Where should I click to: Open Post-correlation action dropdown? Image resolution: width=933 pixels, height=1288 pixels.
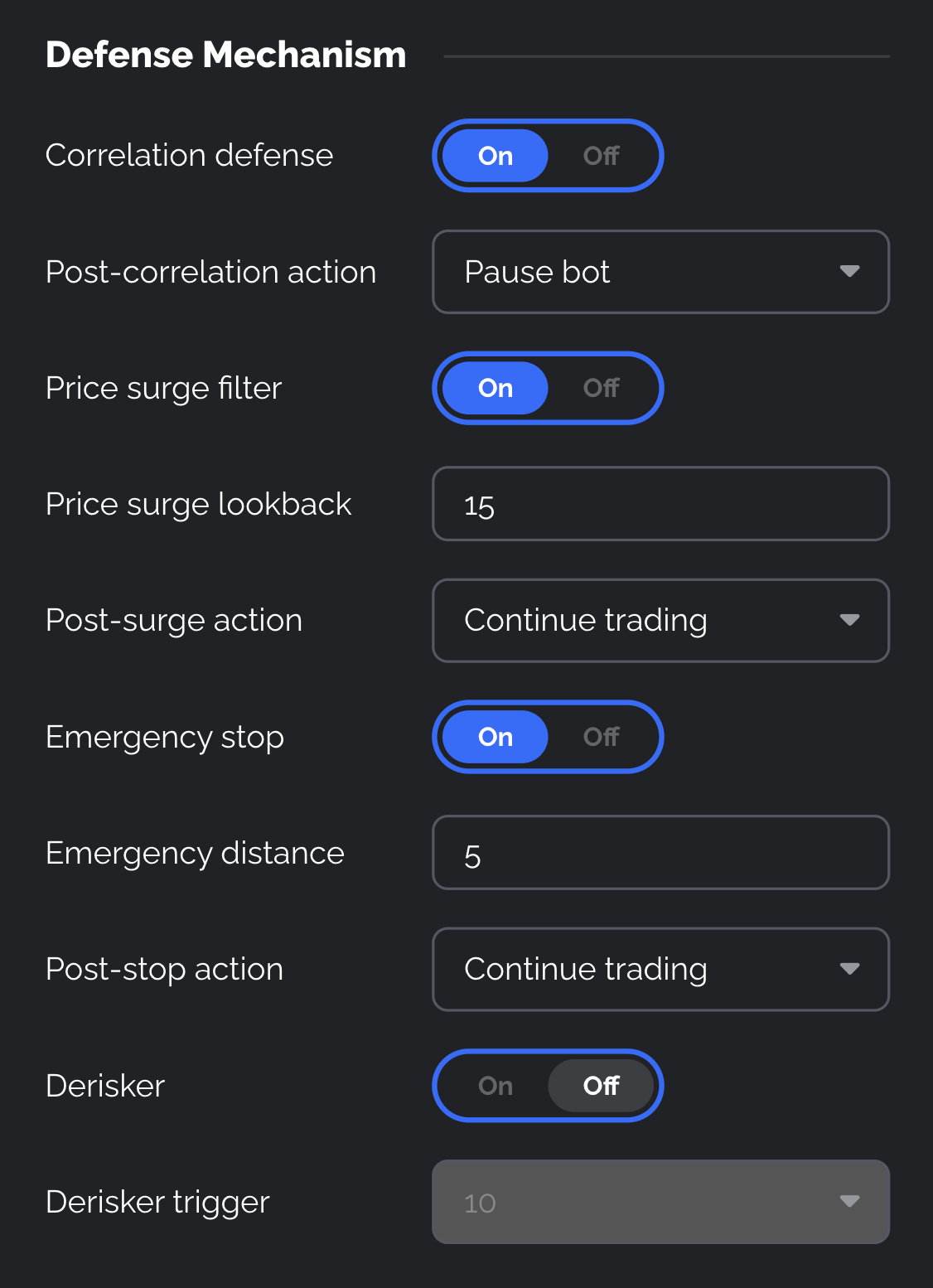click(x=660, y=272)
